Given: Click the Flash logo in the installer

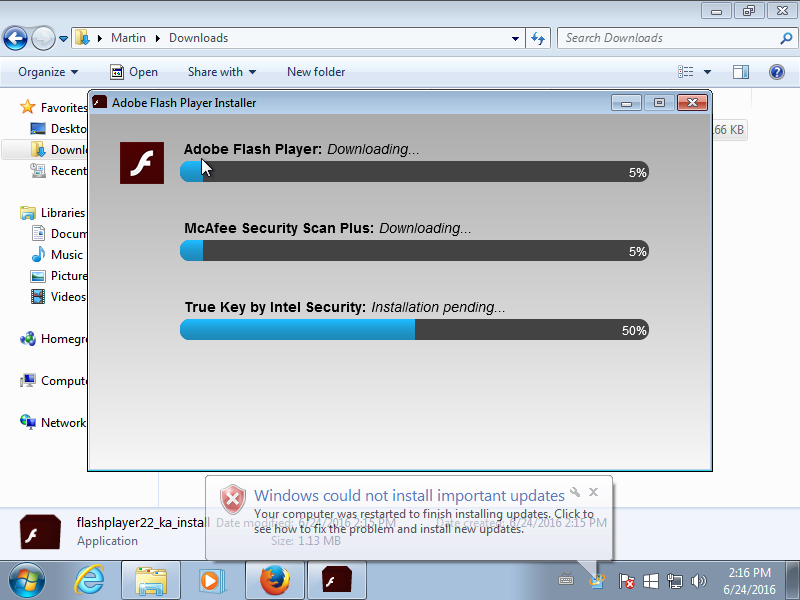Looking at the screenshot, I should 142,163.
